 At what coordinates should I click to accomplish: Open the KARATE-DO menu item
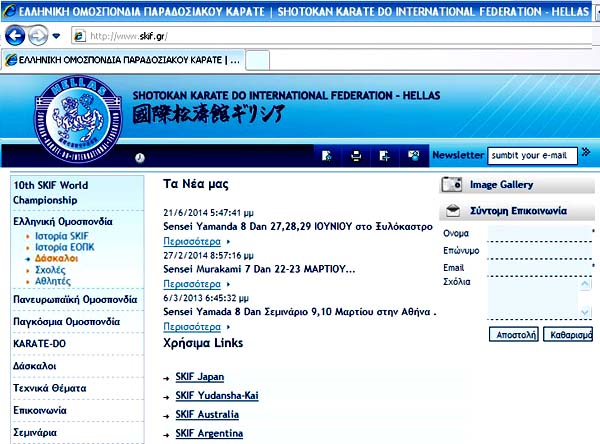40,343
